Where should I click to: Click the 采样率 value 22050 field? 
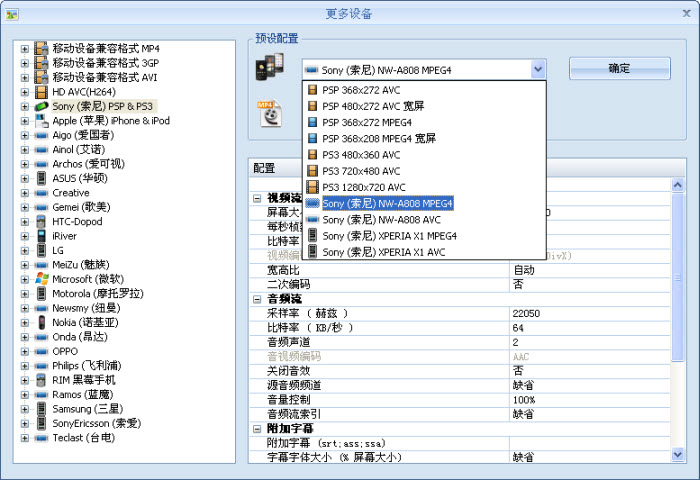[588, 313]
